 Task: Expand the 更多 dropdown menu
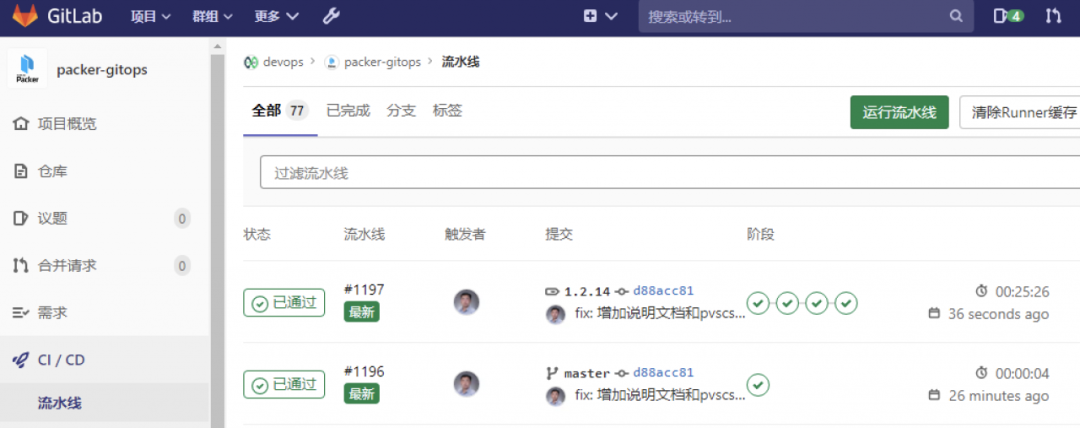tap(276, 17)
